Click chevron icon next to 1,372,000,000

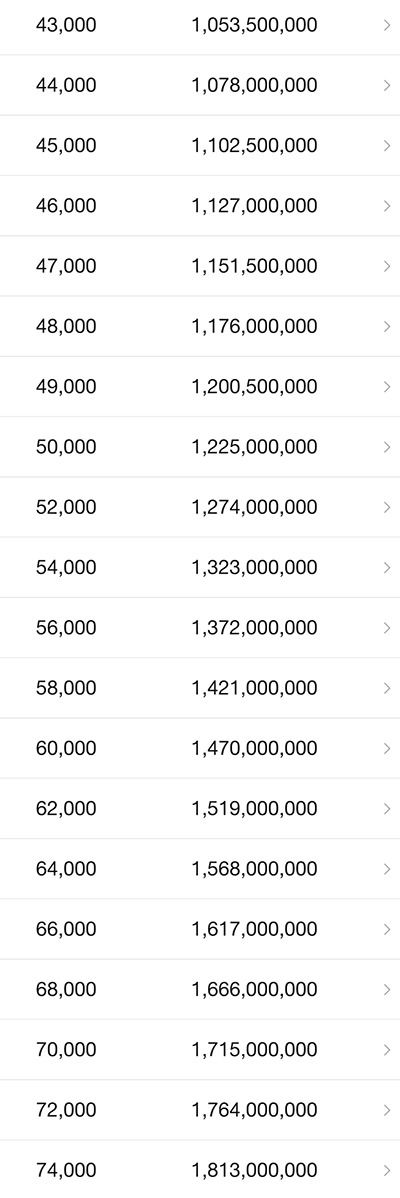(387, 628)
